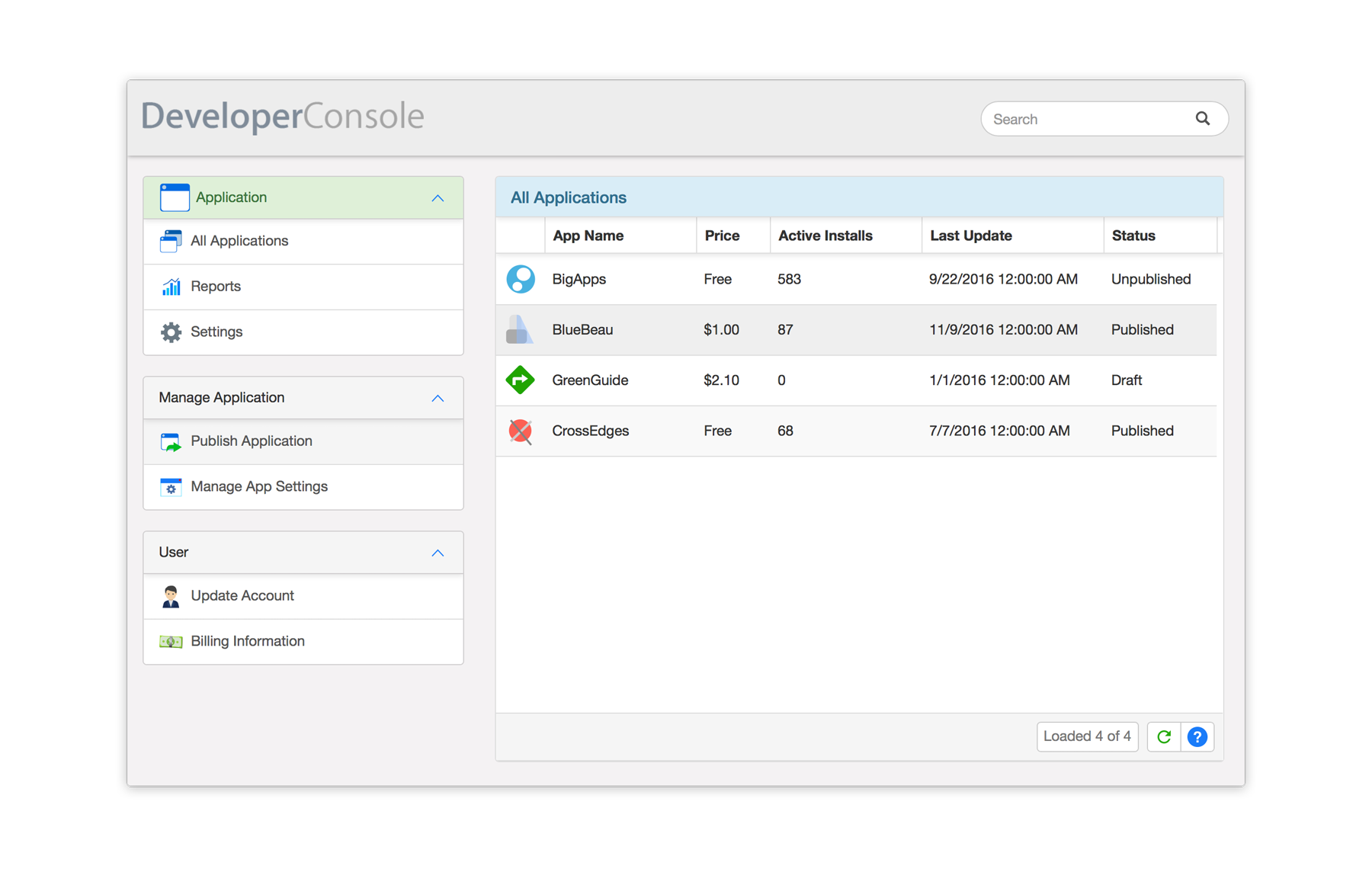
Task: Go to Update Account
Action: coord(242,596)
